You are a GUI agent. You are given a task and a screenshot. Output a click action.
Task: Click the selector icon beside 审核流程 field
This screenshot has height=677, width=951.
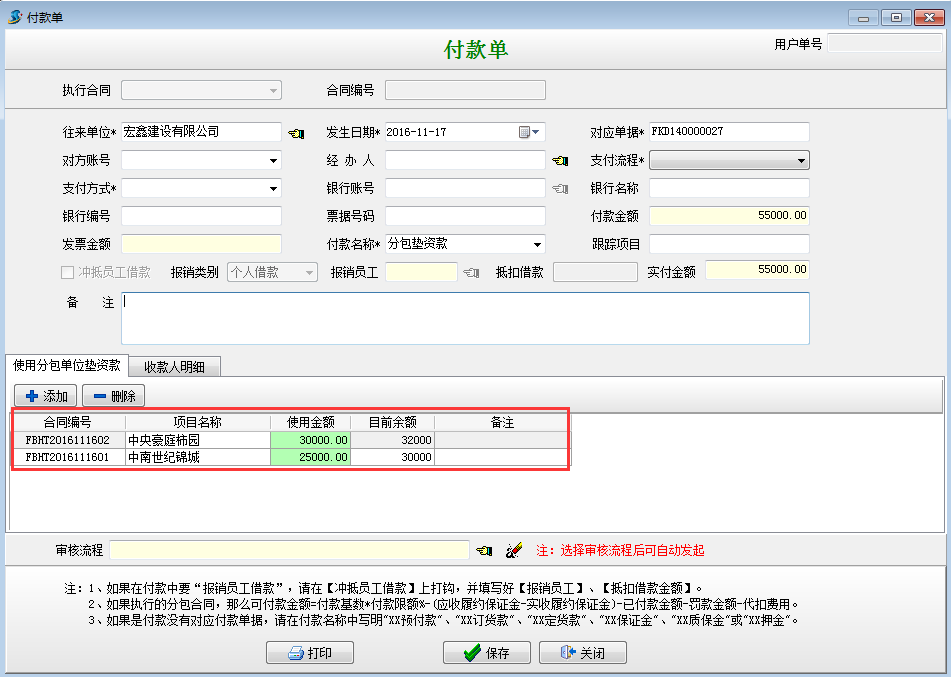pyautogui.click(x=484, y=550)
